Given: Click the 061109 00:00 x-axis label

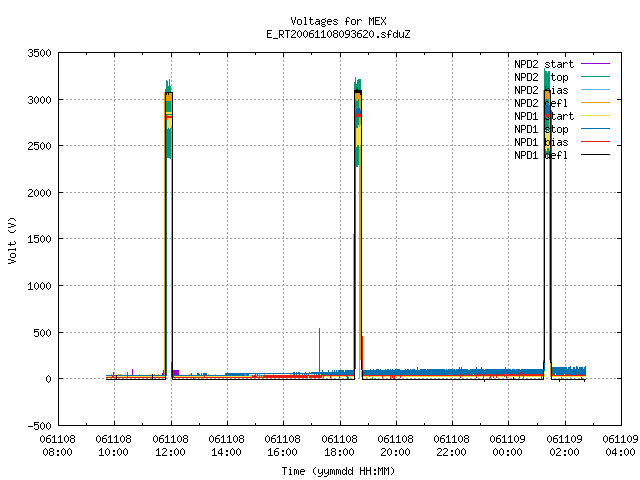Looking at the screenshot, I should pyautogui.click(x=507, y=446).
